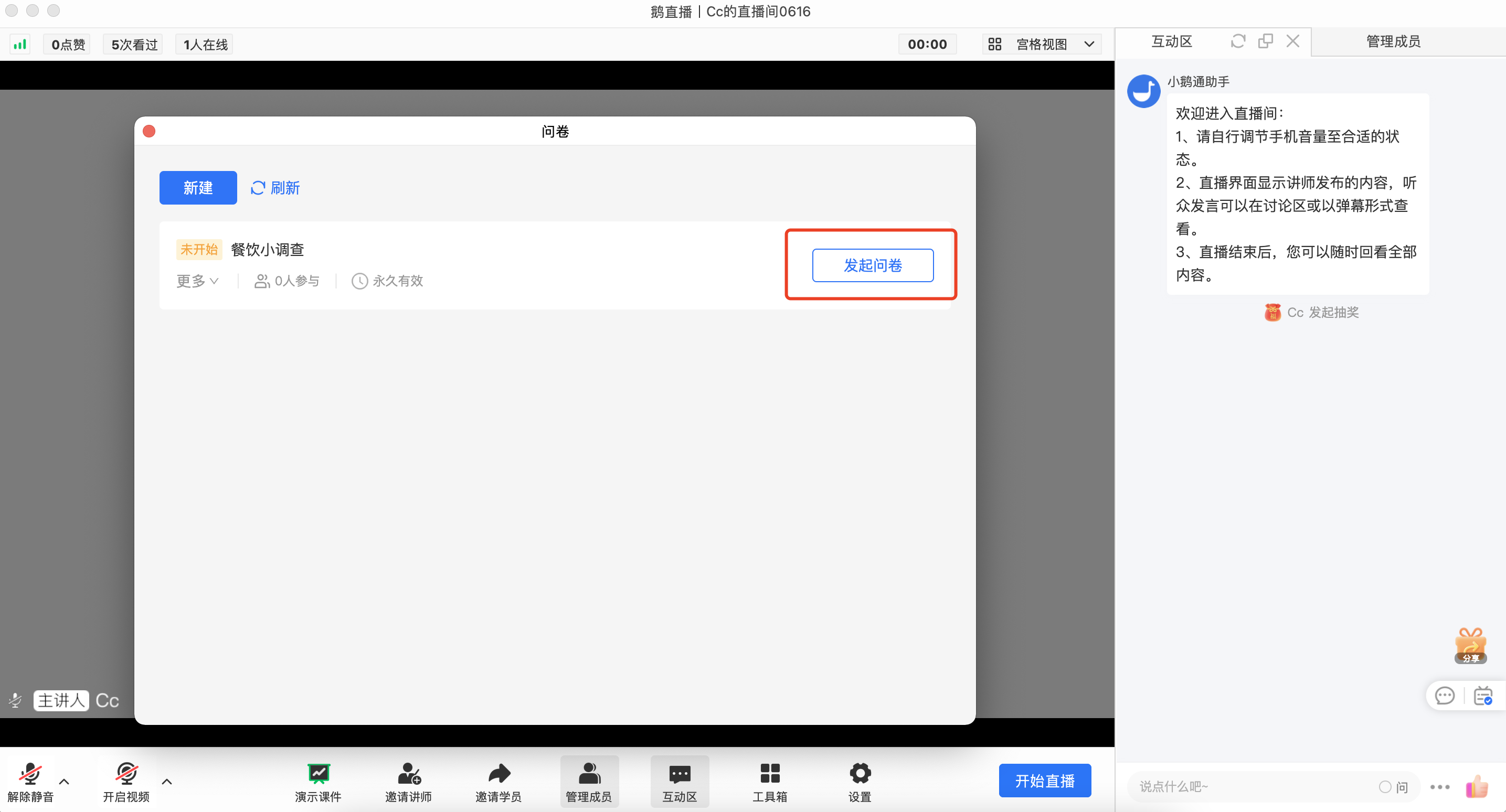The width and height of the screenshot is (1506, 812).
Task: Expand 更多 options for 餐饮小调查
Action: (198, 281)
